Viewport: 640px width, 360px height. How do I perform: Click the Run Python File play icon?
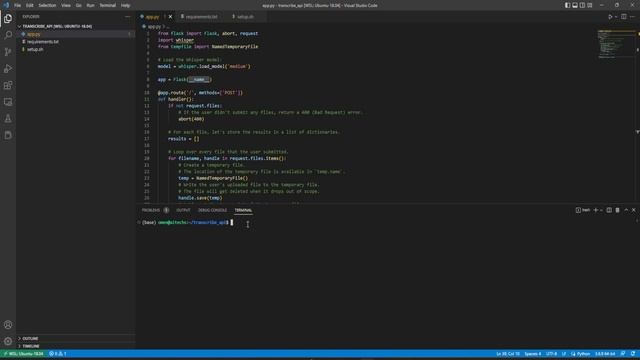pyautogui.click(x=610, y=17)
